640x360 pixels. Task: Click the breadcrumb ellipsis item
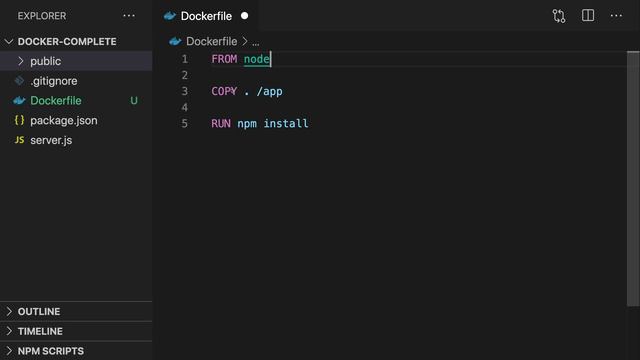coord(256,42)
